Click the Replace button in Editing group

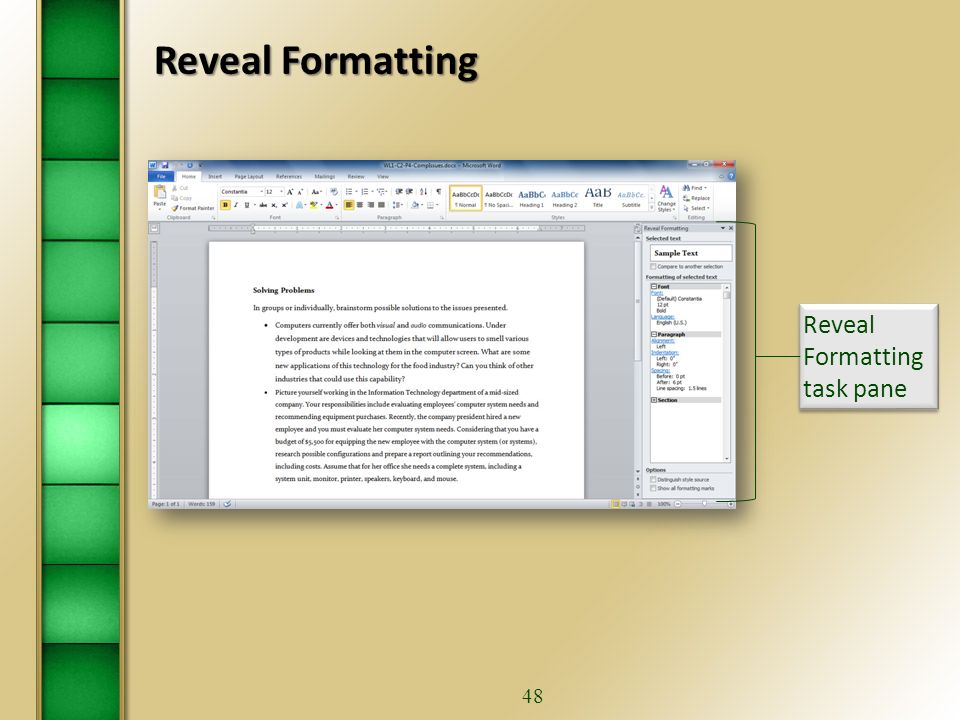[x=697, y=198]
